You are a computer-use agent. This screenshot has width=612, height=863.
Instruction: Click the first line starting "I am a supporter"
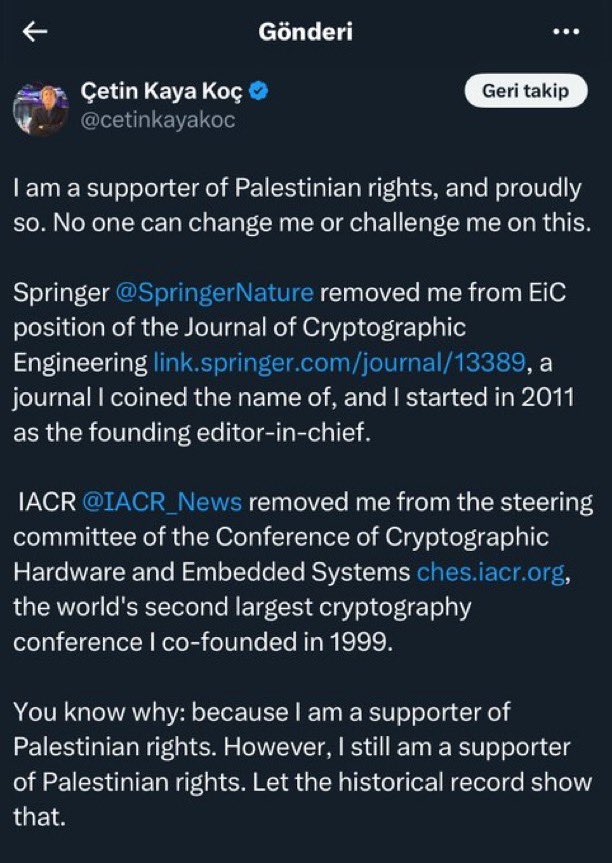coord(296,187)
